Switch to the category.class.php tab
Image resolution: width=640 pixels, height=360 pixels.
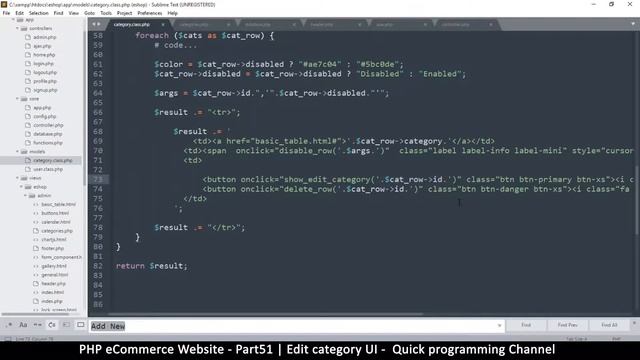pos(132,24)
